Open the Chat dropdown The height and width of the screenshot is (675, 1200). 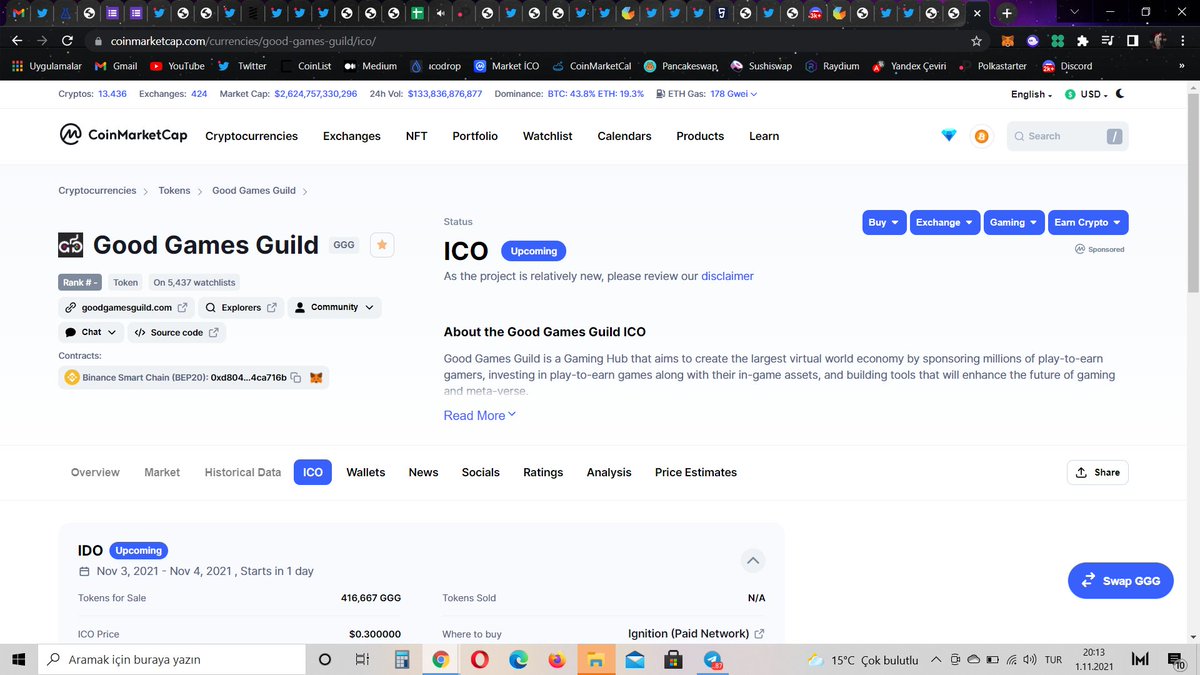[90, 332]
